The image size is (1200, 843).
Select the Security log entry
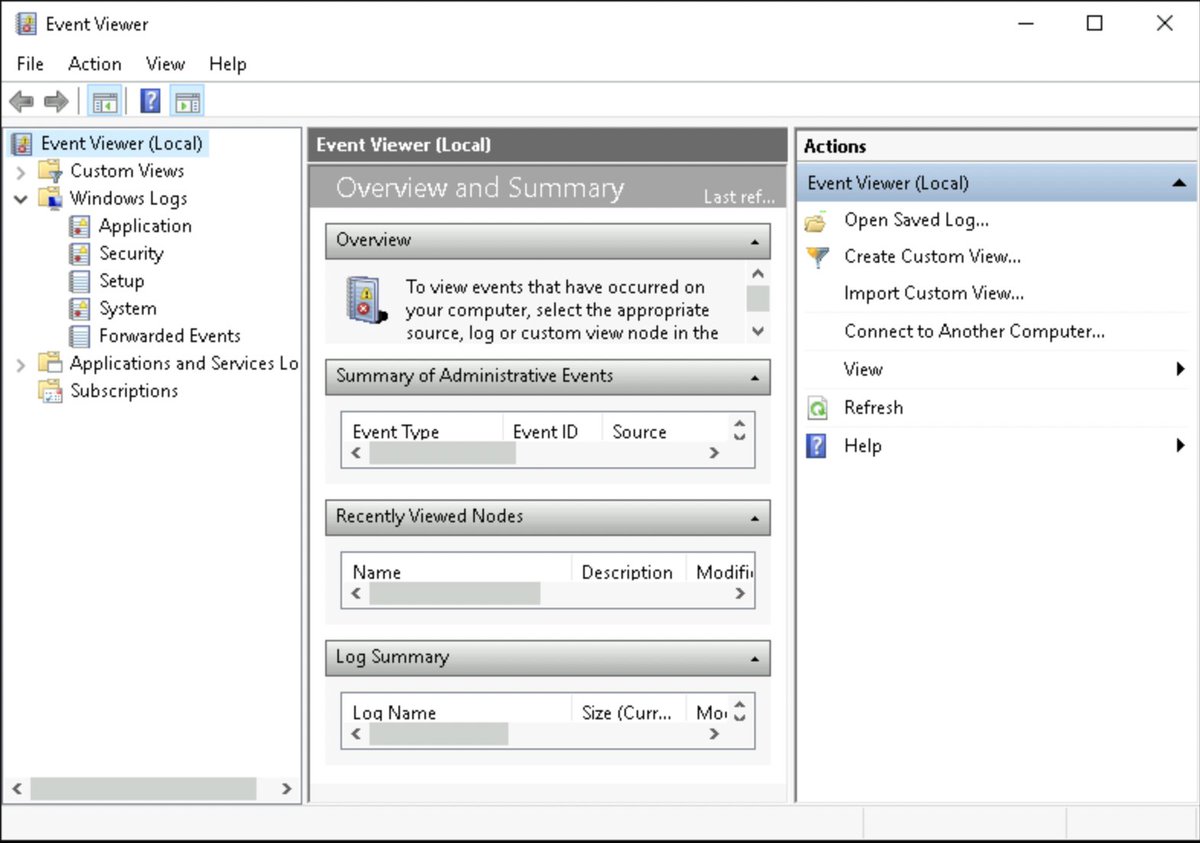point(131,254)
